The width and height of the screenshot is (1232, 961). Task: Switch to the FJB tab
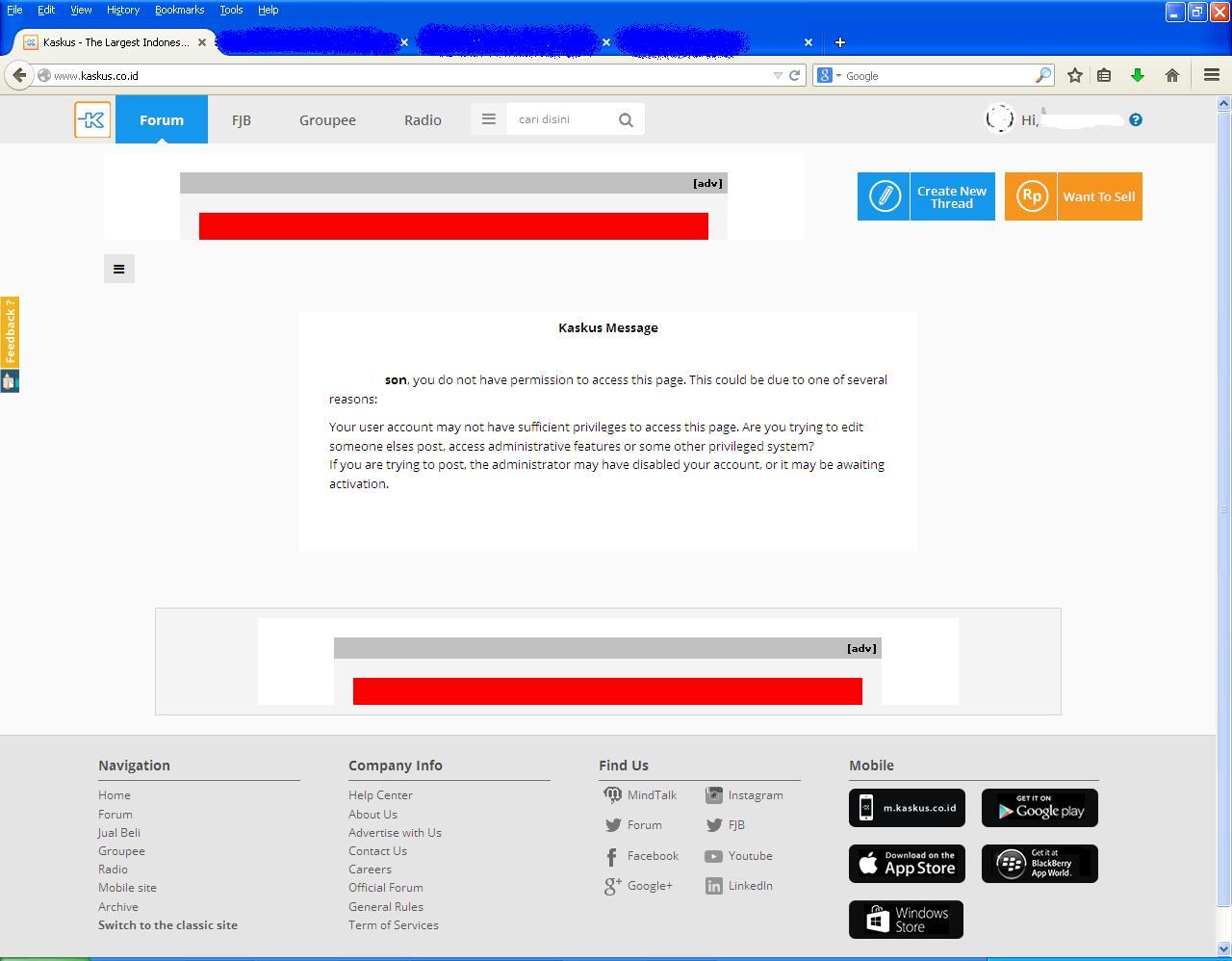tap(242, 119)
